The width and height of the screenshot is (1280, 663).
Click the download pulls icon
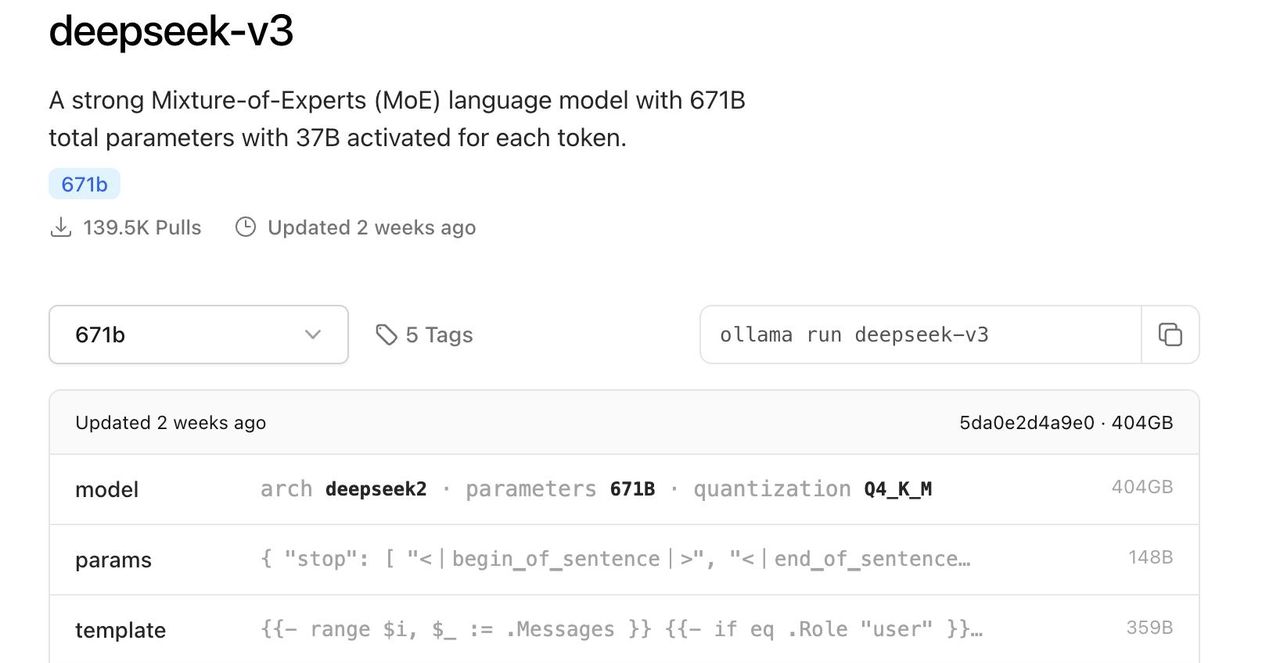(61, 228)
